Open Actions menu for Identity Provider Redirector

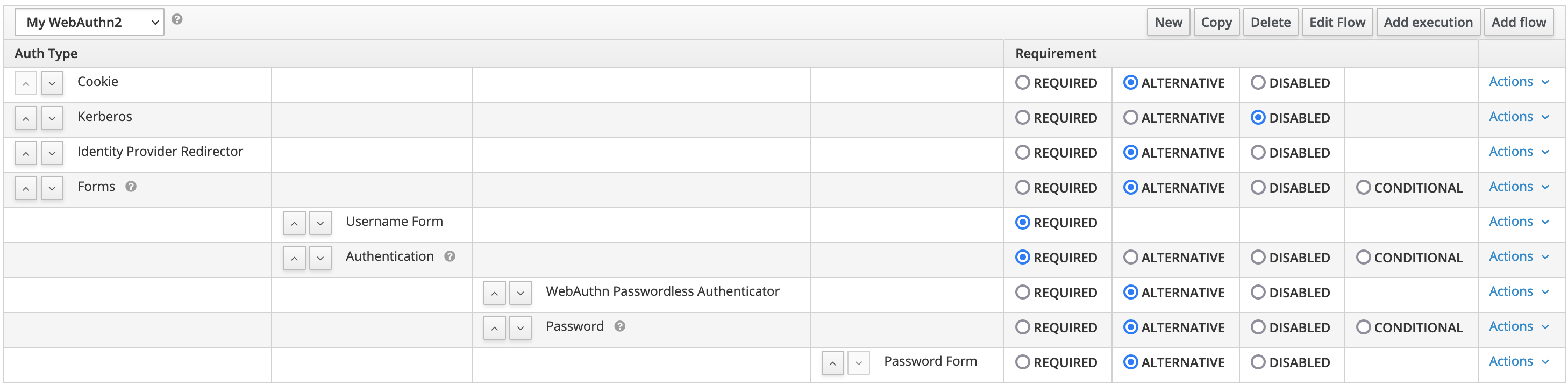point(1519,152)
